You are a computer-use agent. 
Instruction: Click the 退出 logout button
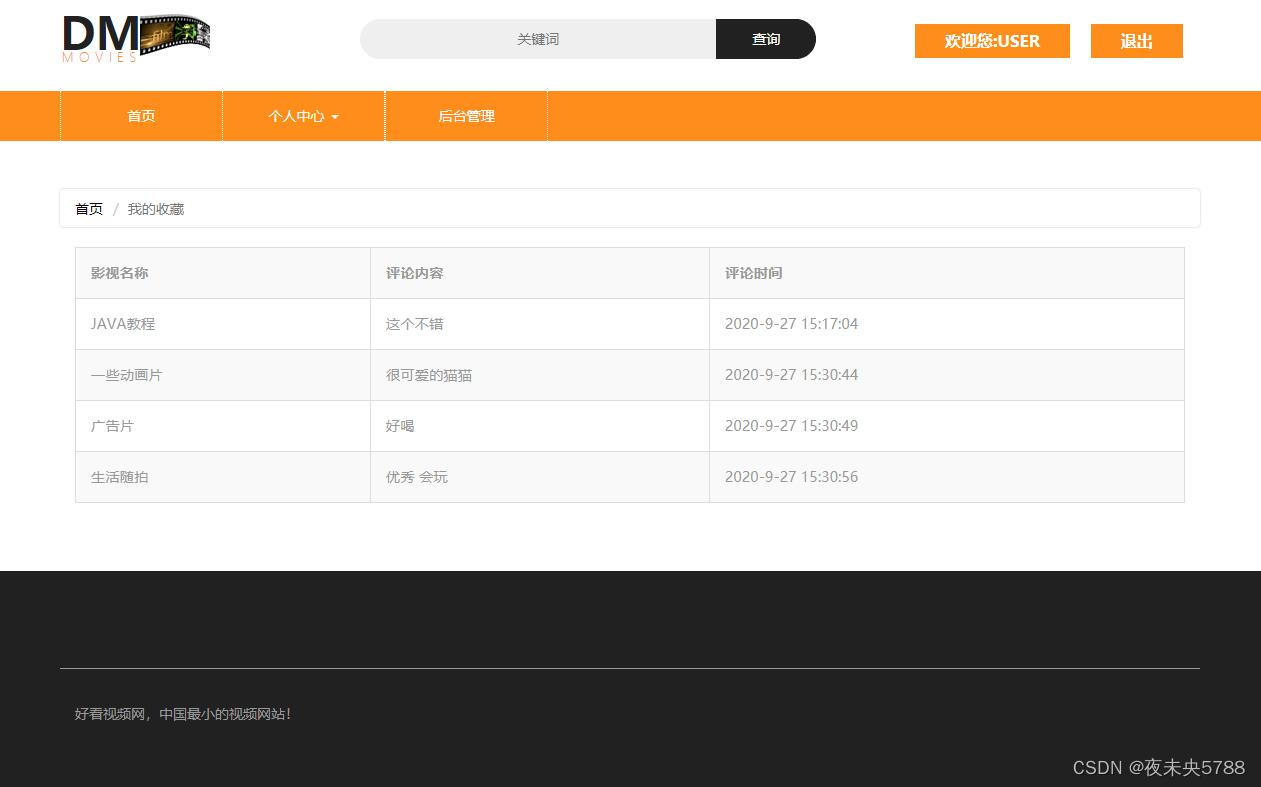coord(1137,41)
